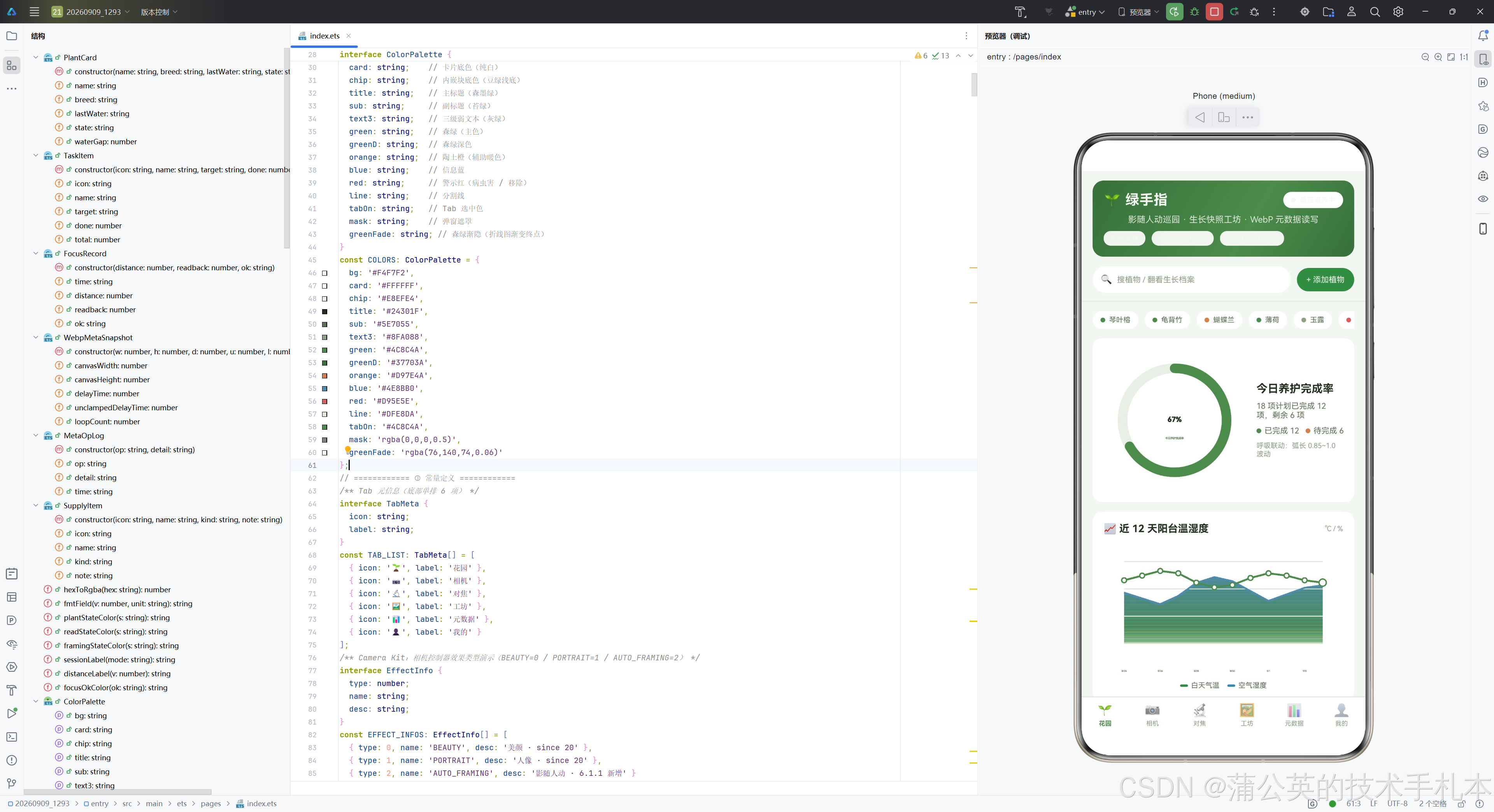The image size is (1494, 812).
Task: Click the color swatch for red '#D95E5E'
Action: tap(325, 401)
